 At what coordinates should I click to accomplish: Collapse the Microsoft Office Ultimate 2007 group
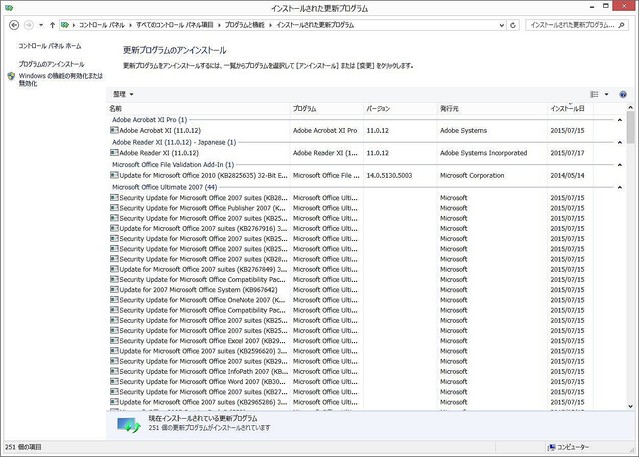pyautogui.click(x=620, y=188)
